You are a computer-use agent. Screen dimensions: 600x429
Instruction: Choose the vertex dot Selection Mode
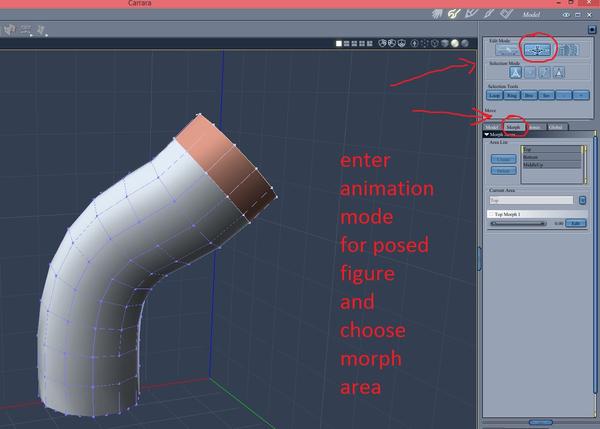tap(530, 72)
